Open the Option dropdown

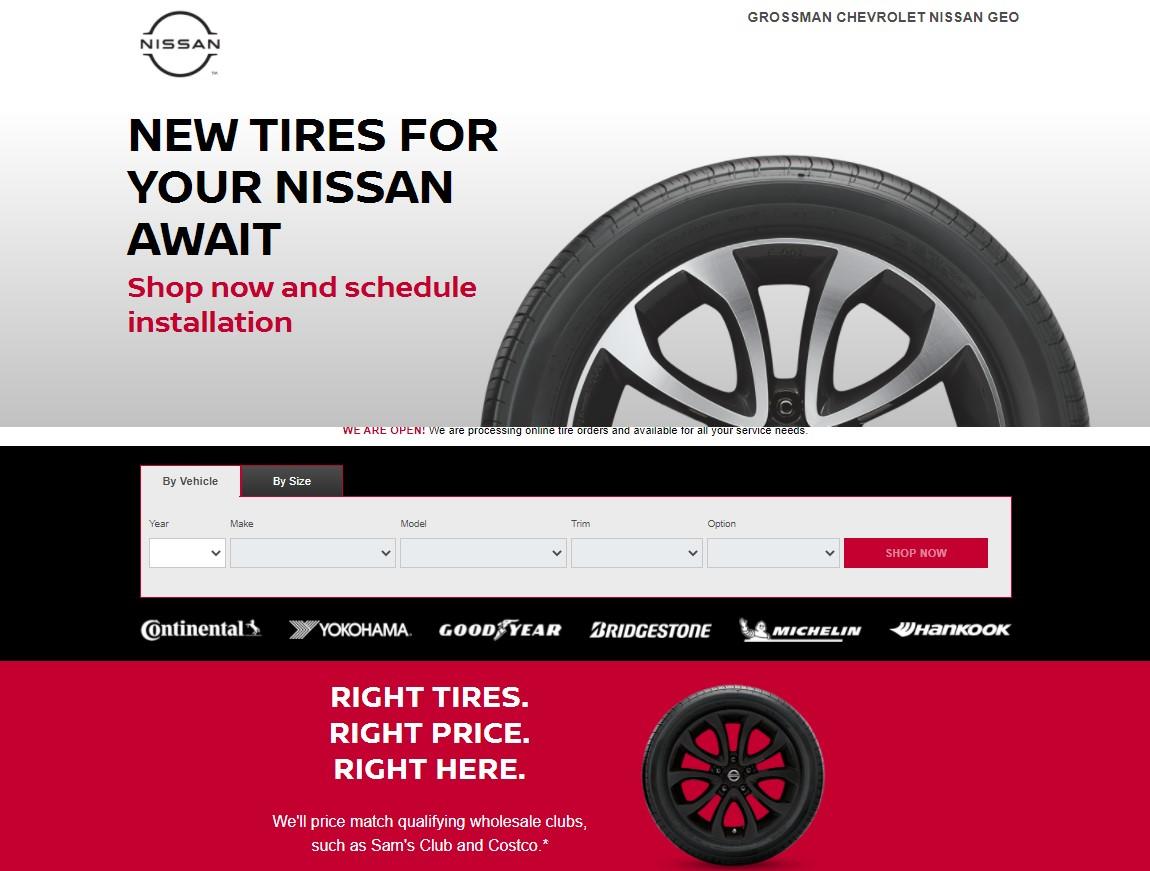[x=773, y=553]
